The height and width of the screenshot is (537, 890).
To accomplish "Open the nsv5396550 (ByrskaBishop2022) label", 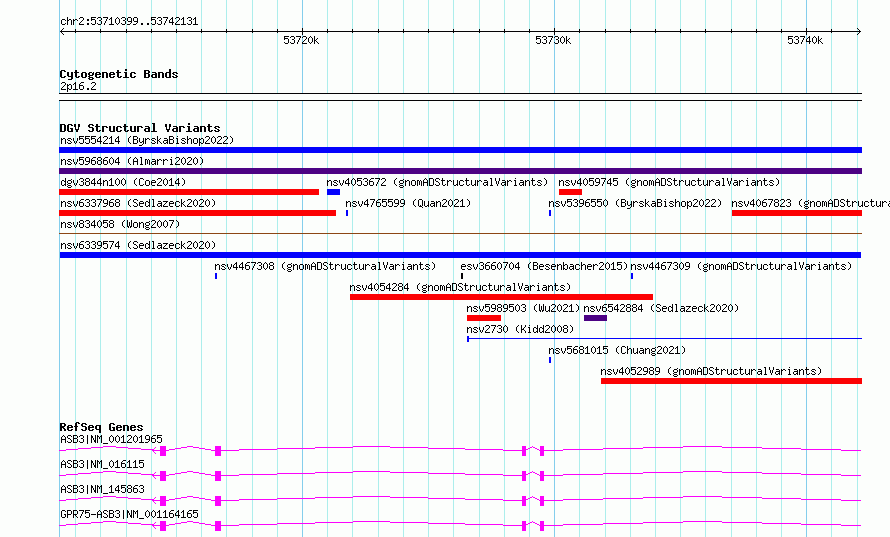I will [x=635, y=203].
